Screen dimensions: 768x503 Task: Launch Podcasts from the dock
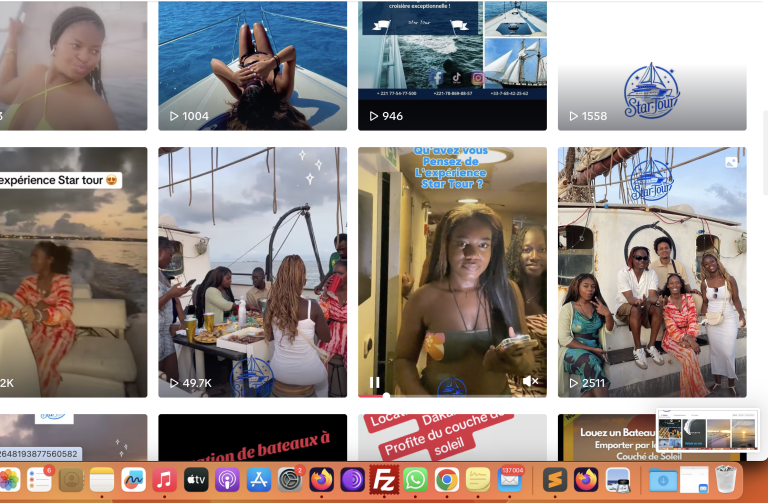coord(227,480)
